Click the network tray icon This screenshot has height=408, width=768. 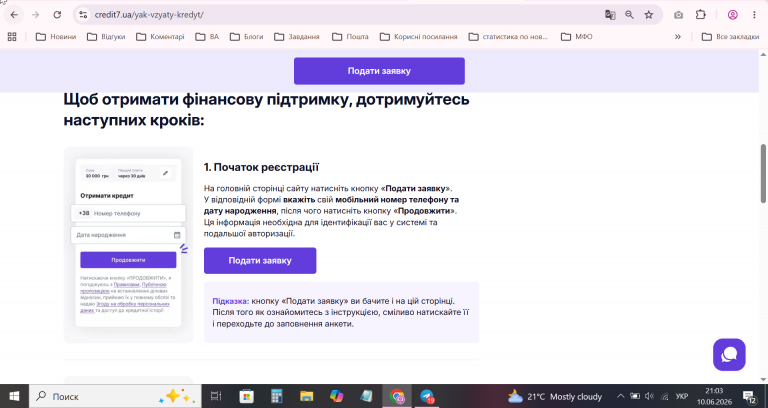[x=665, y=396]
